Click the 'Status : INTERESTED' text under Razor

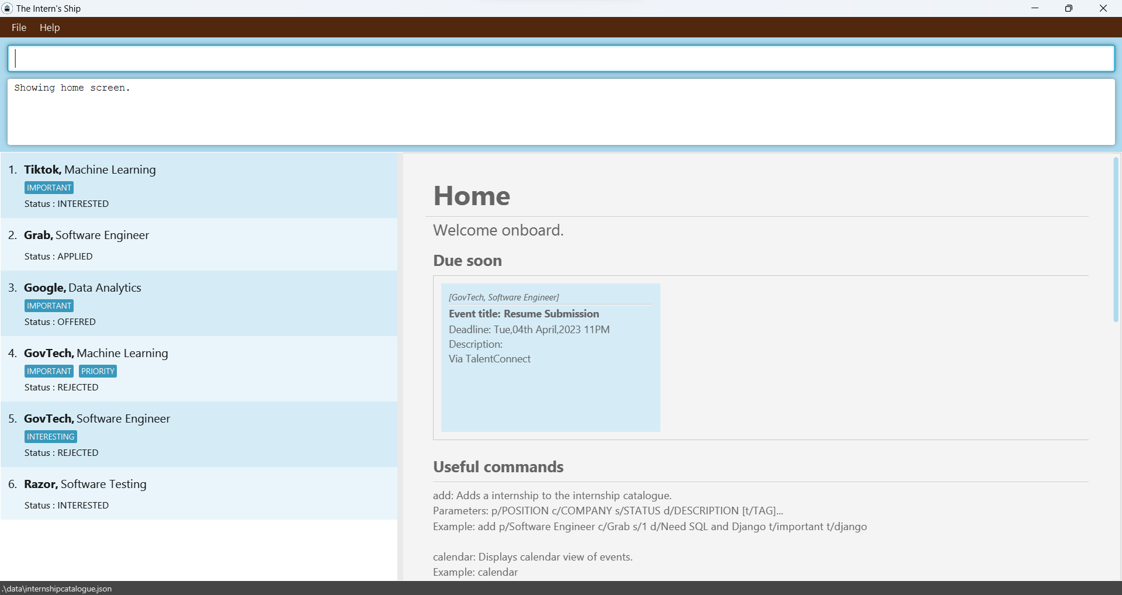pos(67,505)
